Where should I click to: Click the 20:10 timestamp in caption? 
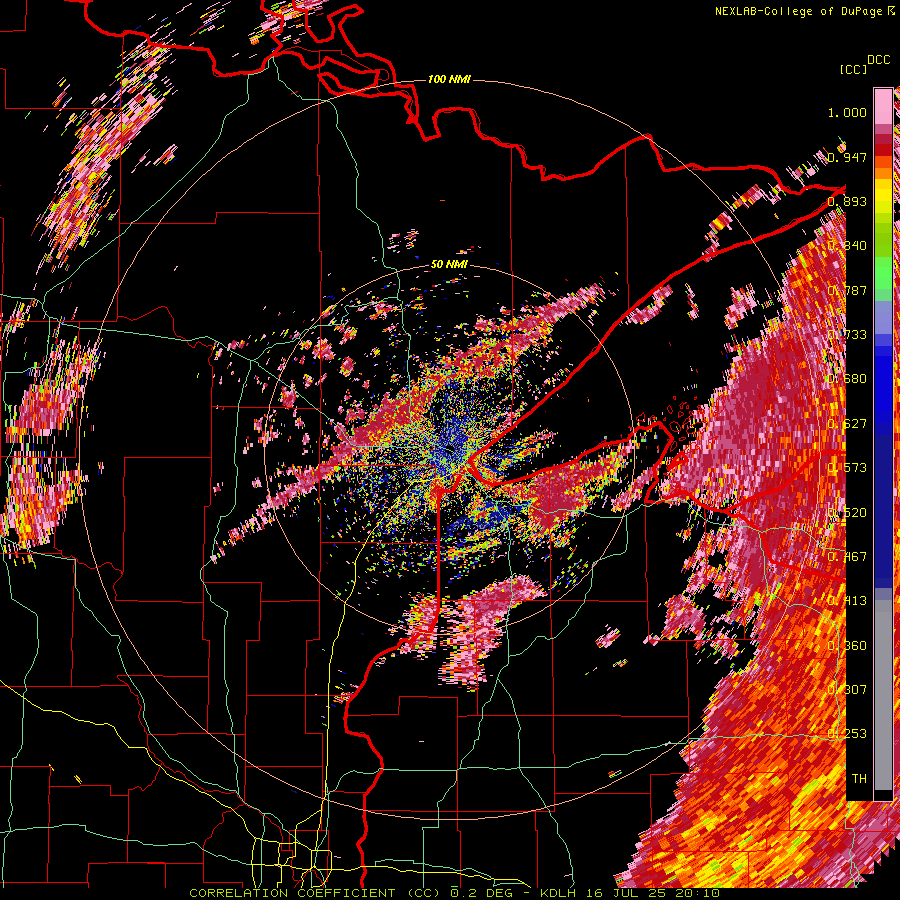pyautogui.click(x=700, y=893)
